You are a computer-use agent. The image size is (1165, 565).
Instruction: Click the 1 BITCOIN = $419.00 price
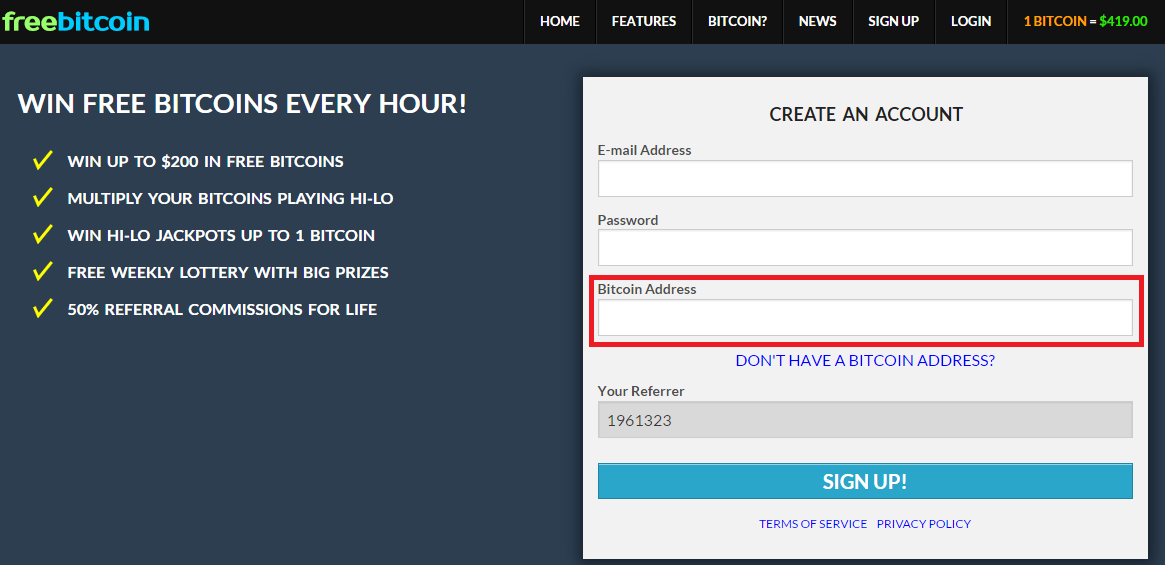click(x=1086, y=22)
